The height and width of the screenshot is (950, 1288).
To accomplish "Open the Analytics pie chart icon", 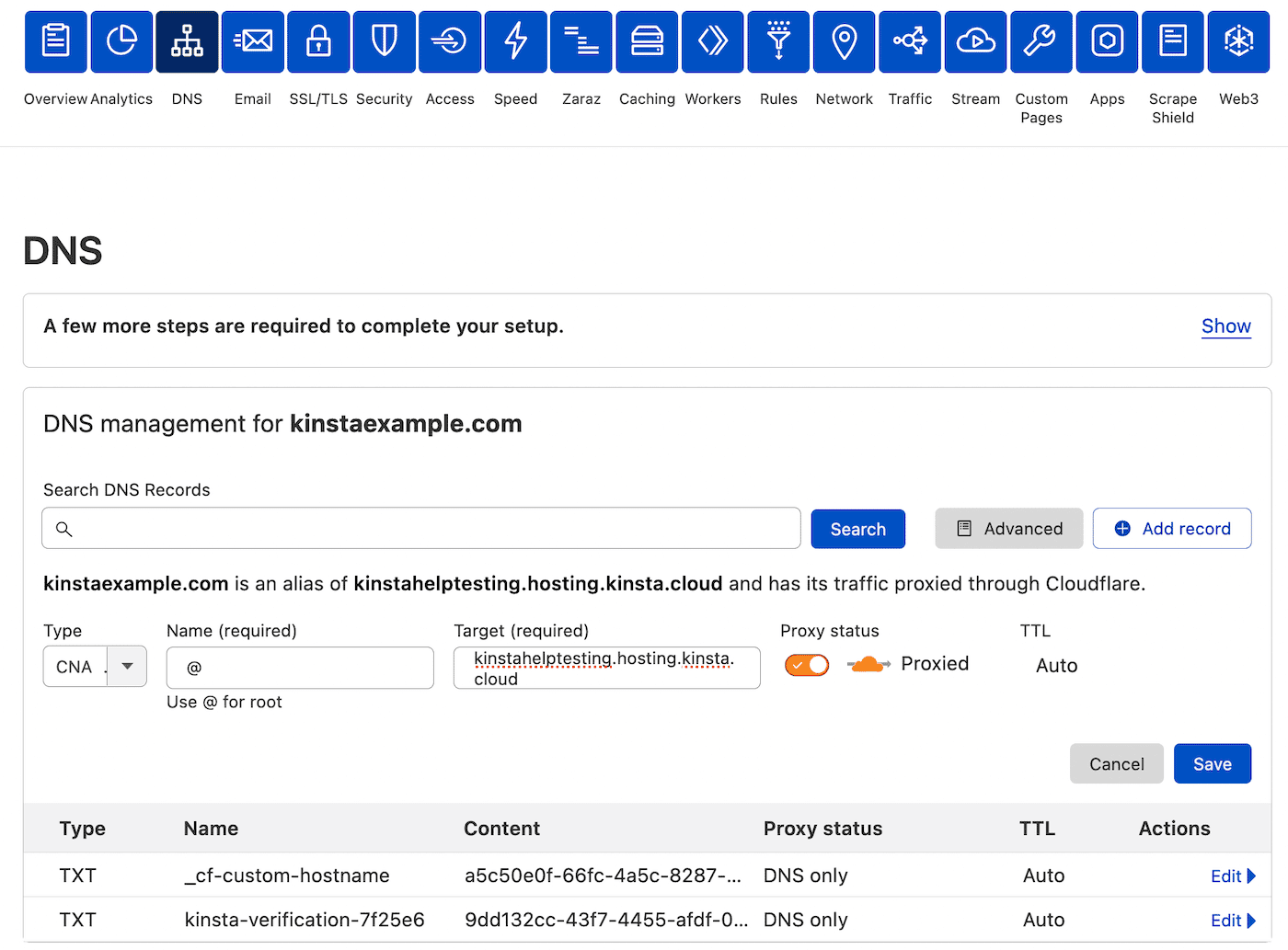I will click(x=121, y=42).
